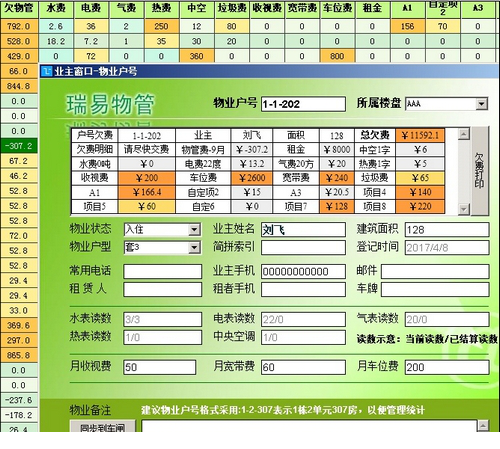Click the 中央空调 reading field
This screenshot has height=449, width=500.
pyautogui.click(x=303, y=337)
